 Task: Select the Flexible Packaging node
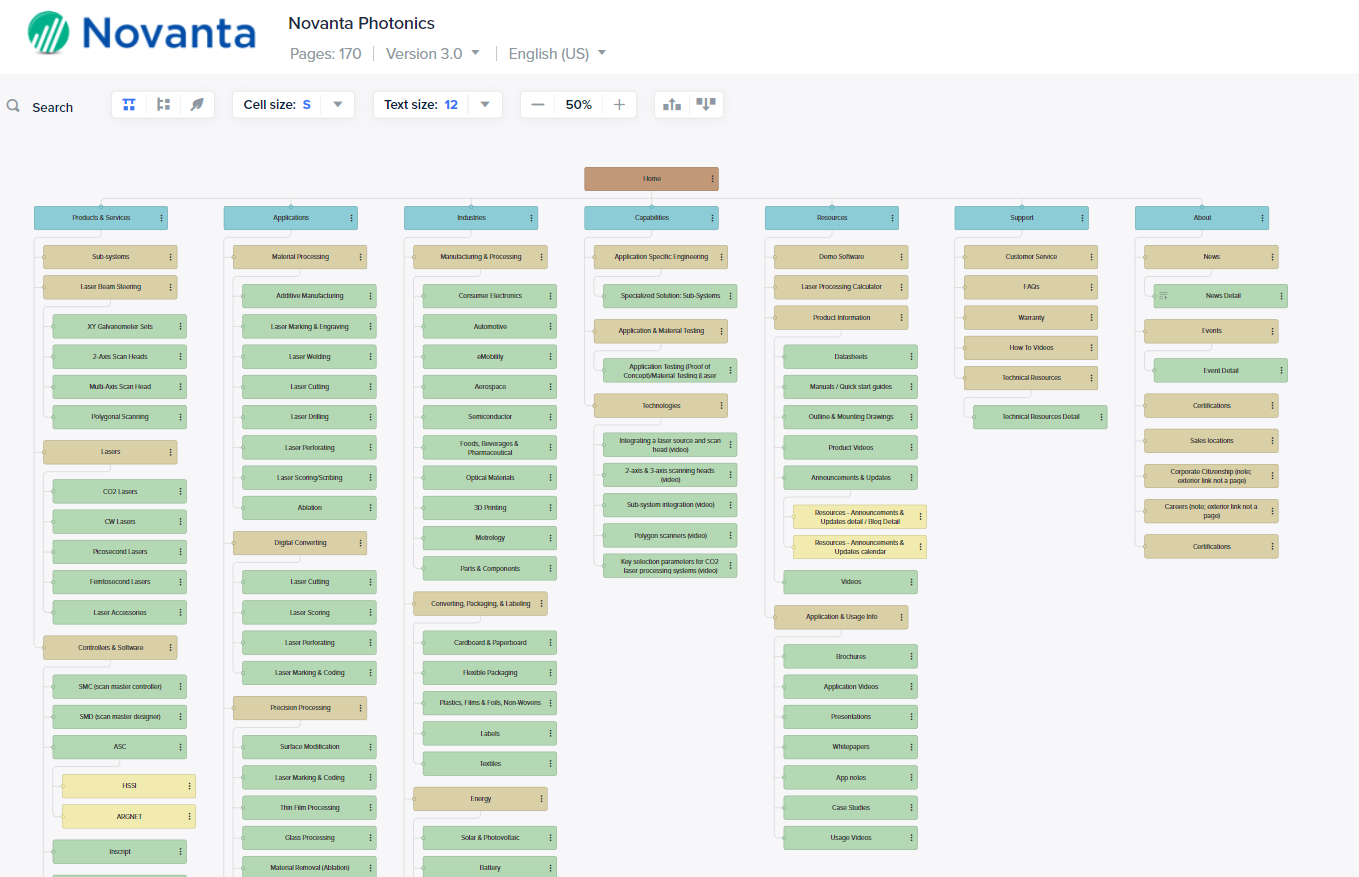point(490,673)
